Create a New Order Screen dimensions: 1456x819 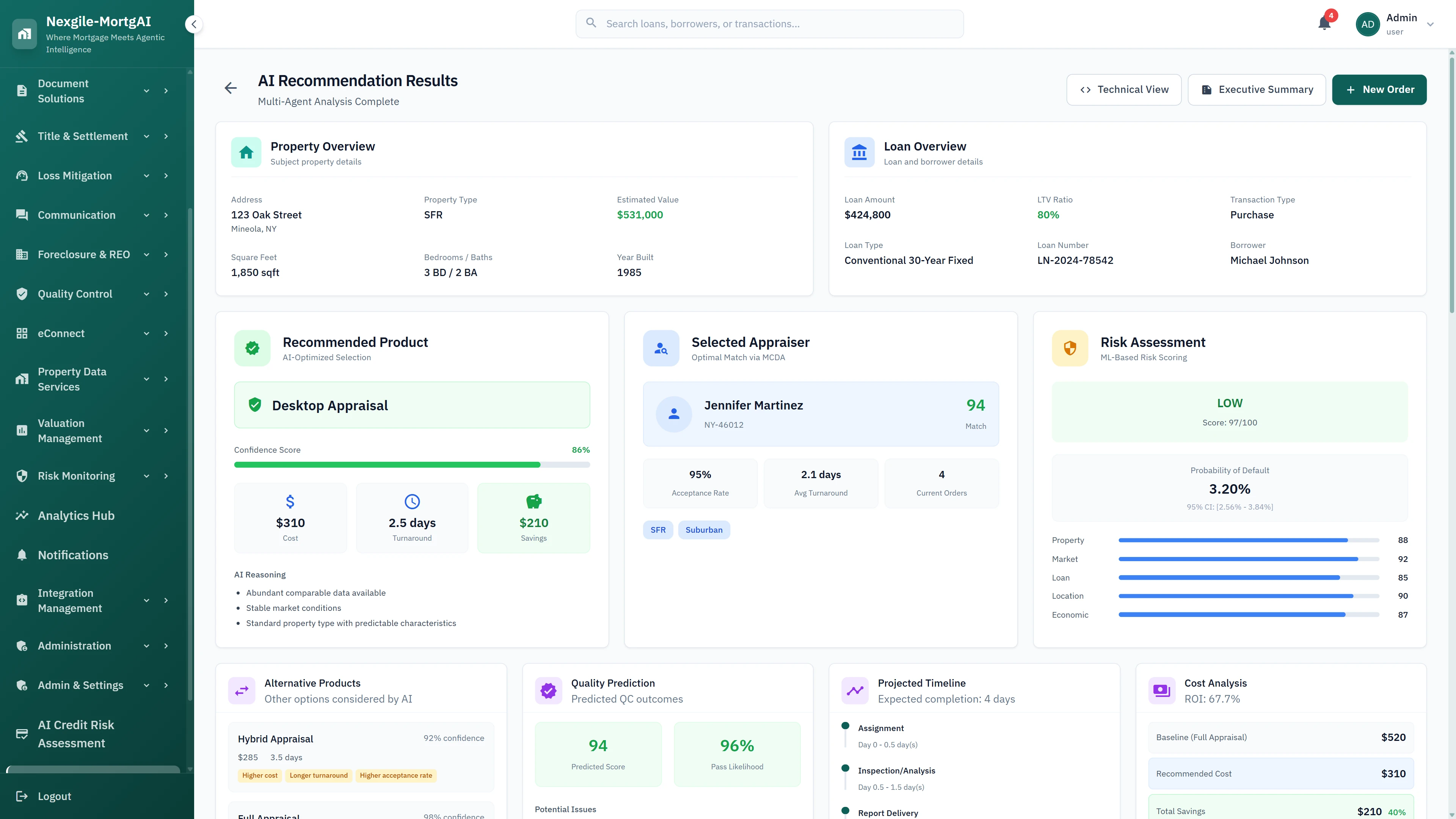click(1379, 89)
